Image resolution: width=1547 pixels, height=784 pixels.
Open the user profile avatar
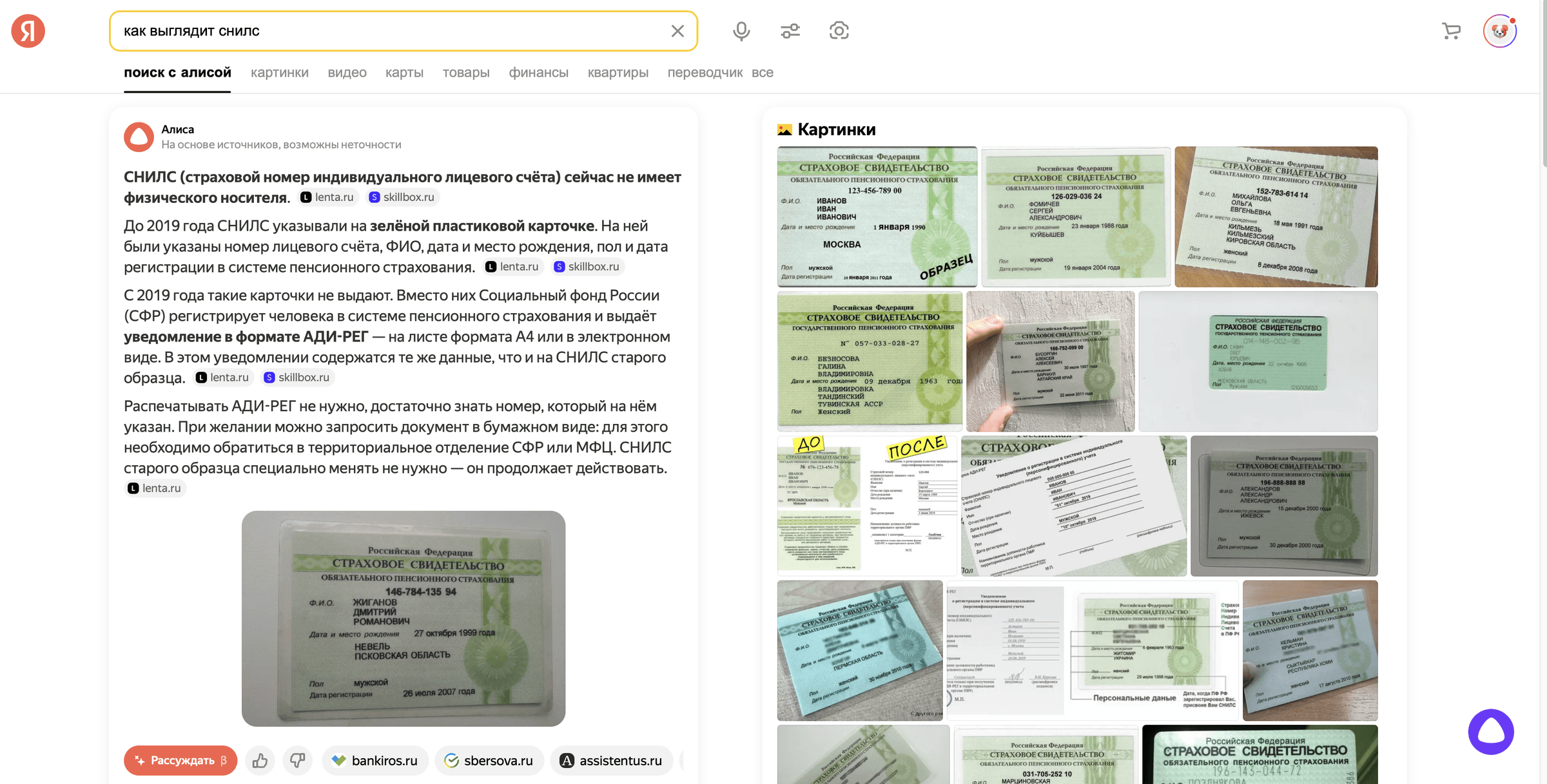1499,31
